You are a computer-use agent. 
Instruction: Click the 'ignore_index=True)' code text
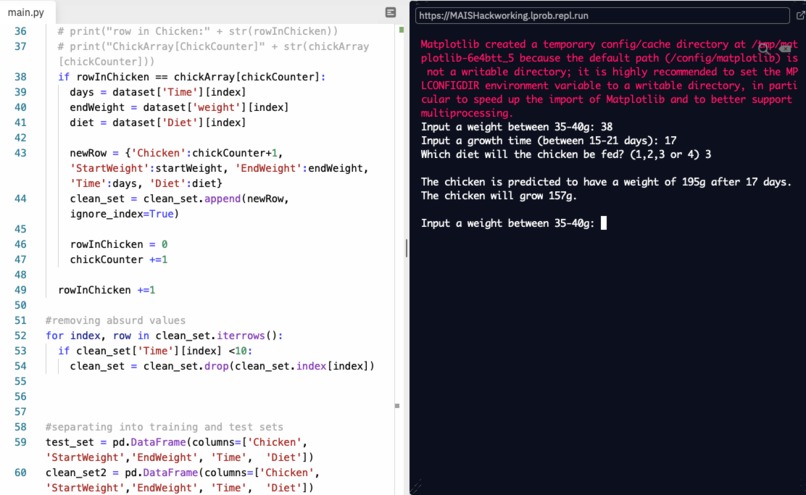(124, 214)
